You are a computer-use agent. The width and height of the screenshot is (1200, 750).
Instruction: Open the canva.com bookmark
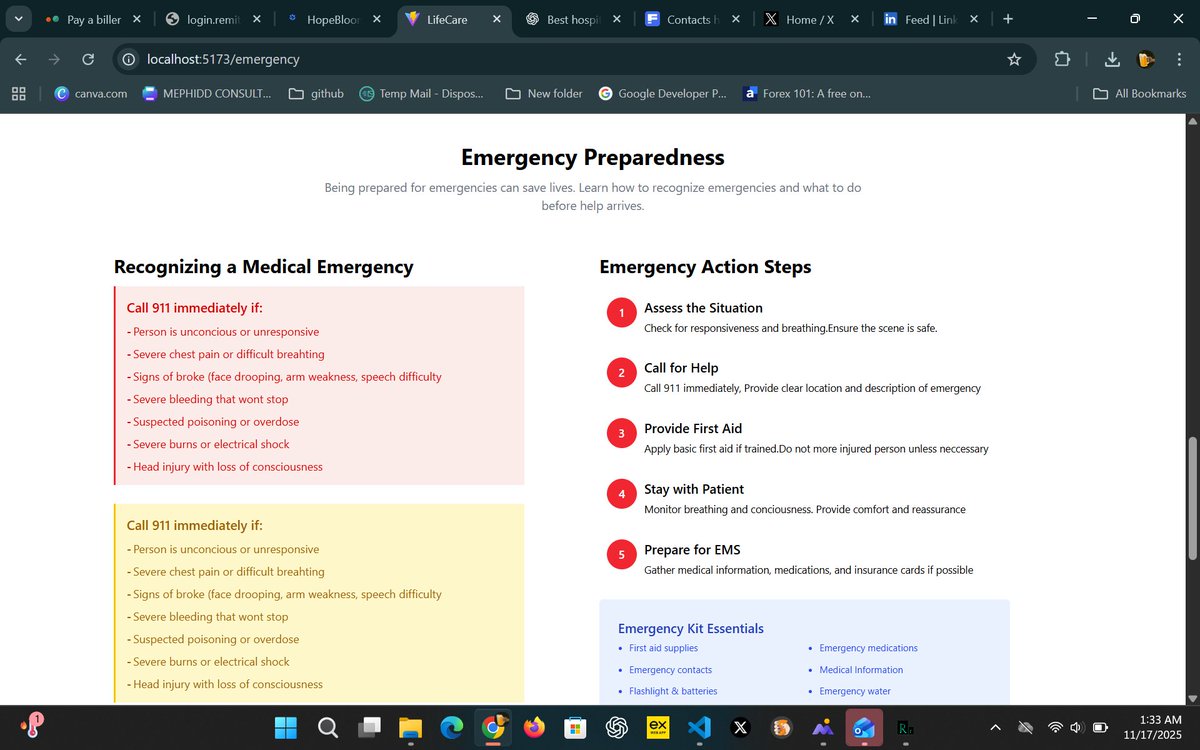(90, 93)
